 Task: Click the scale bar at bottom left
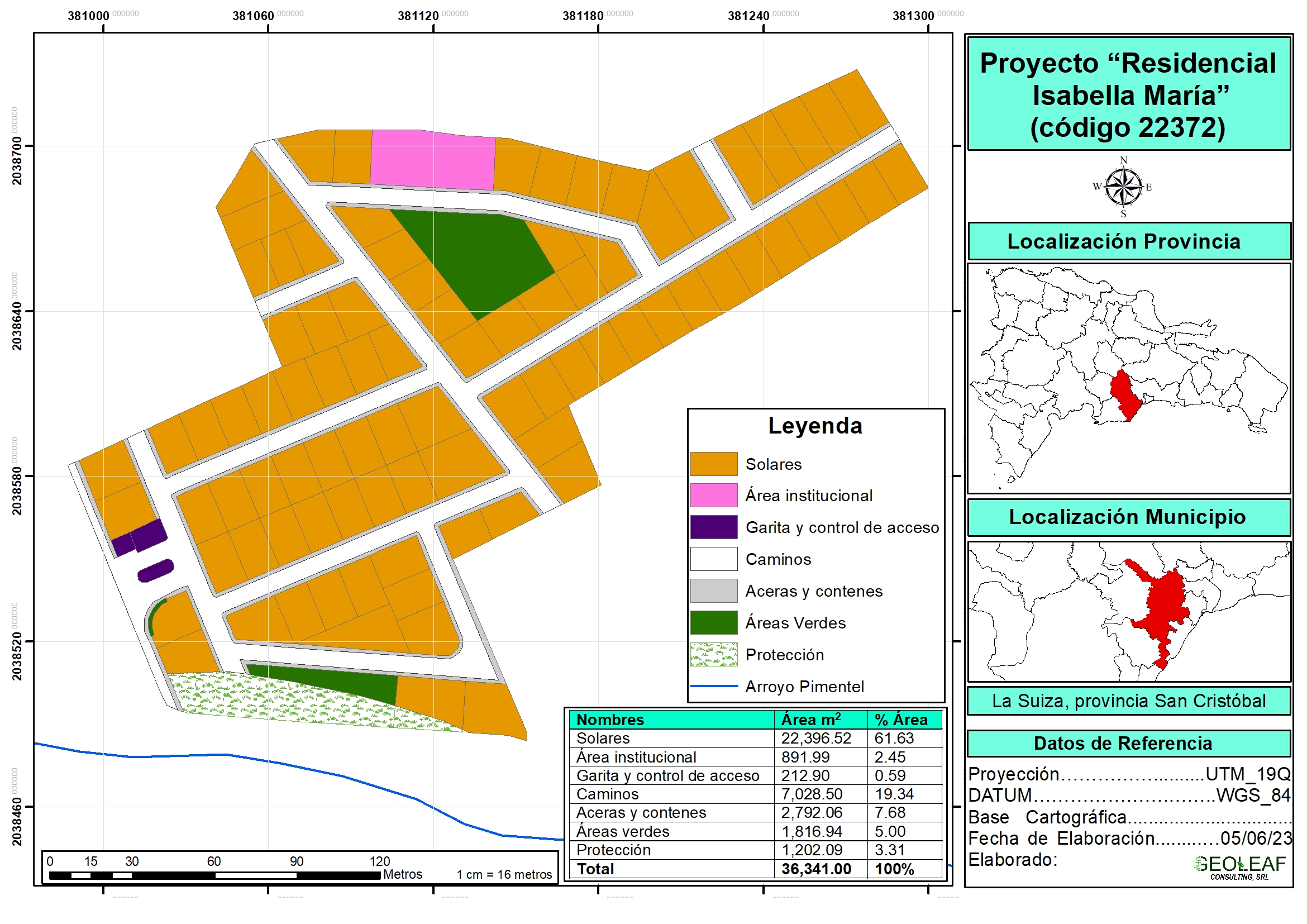coord(214,874)
